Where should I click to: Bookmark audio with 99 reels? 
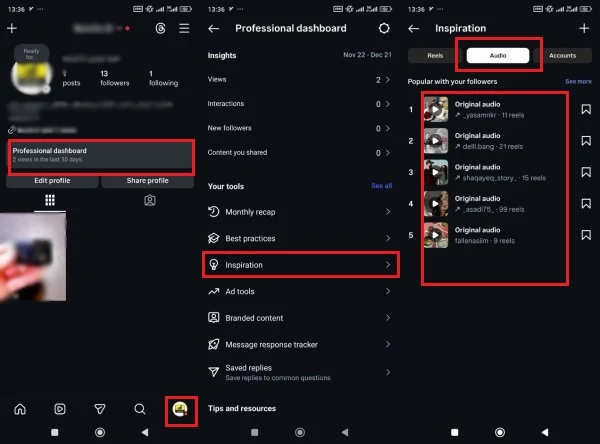pyautogui.click(x=586, y=204)
